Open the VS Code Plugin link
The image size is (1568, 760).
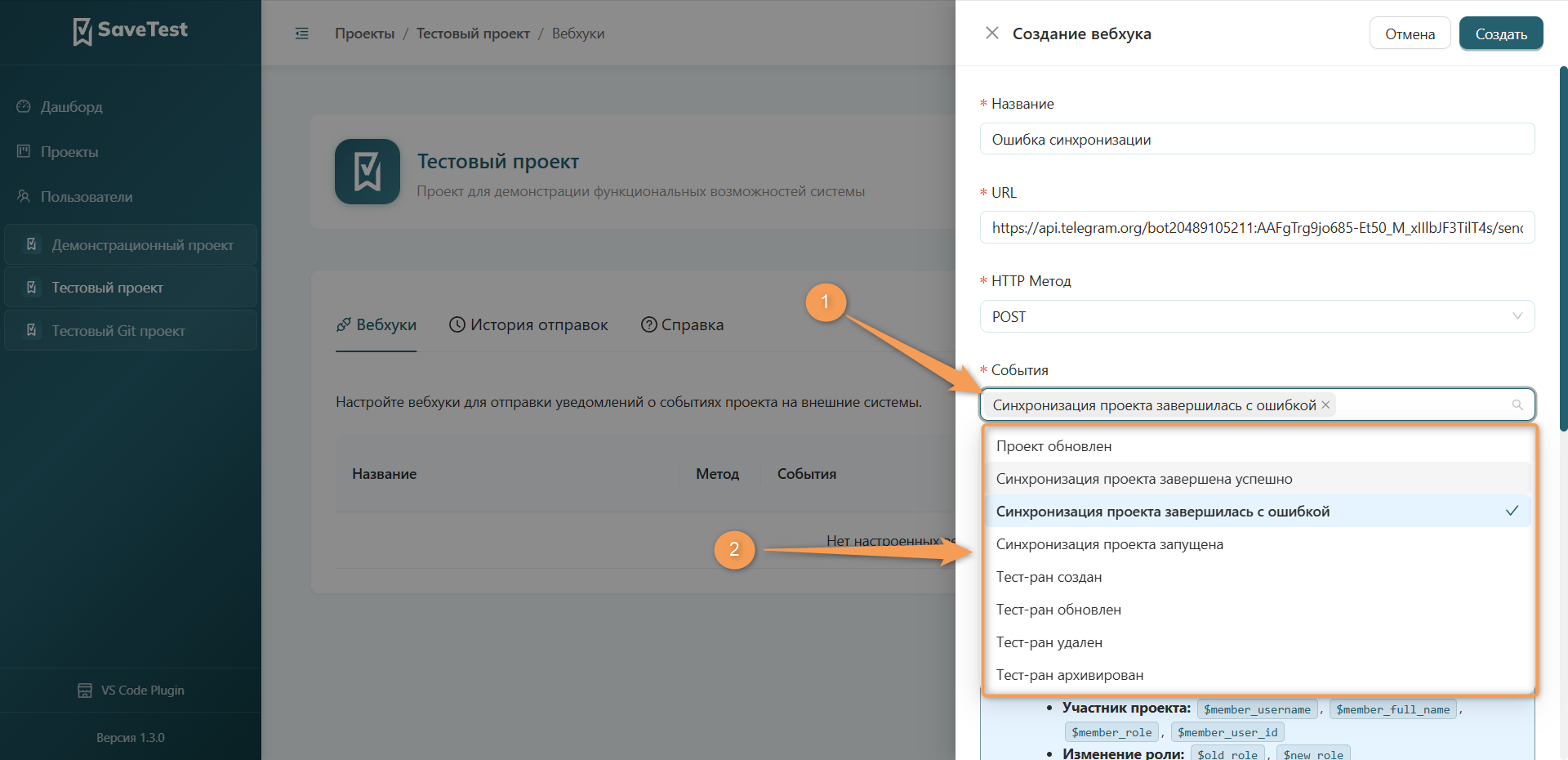[x=131, y=691]
